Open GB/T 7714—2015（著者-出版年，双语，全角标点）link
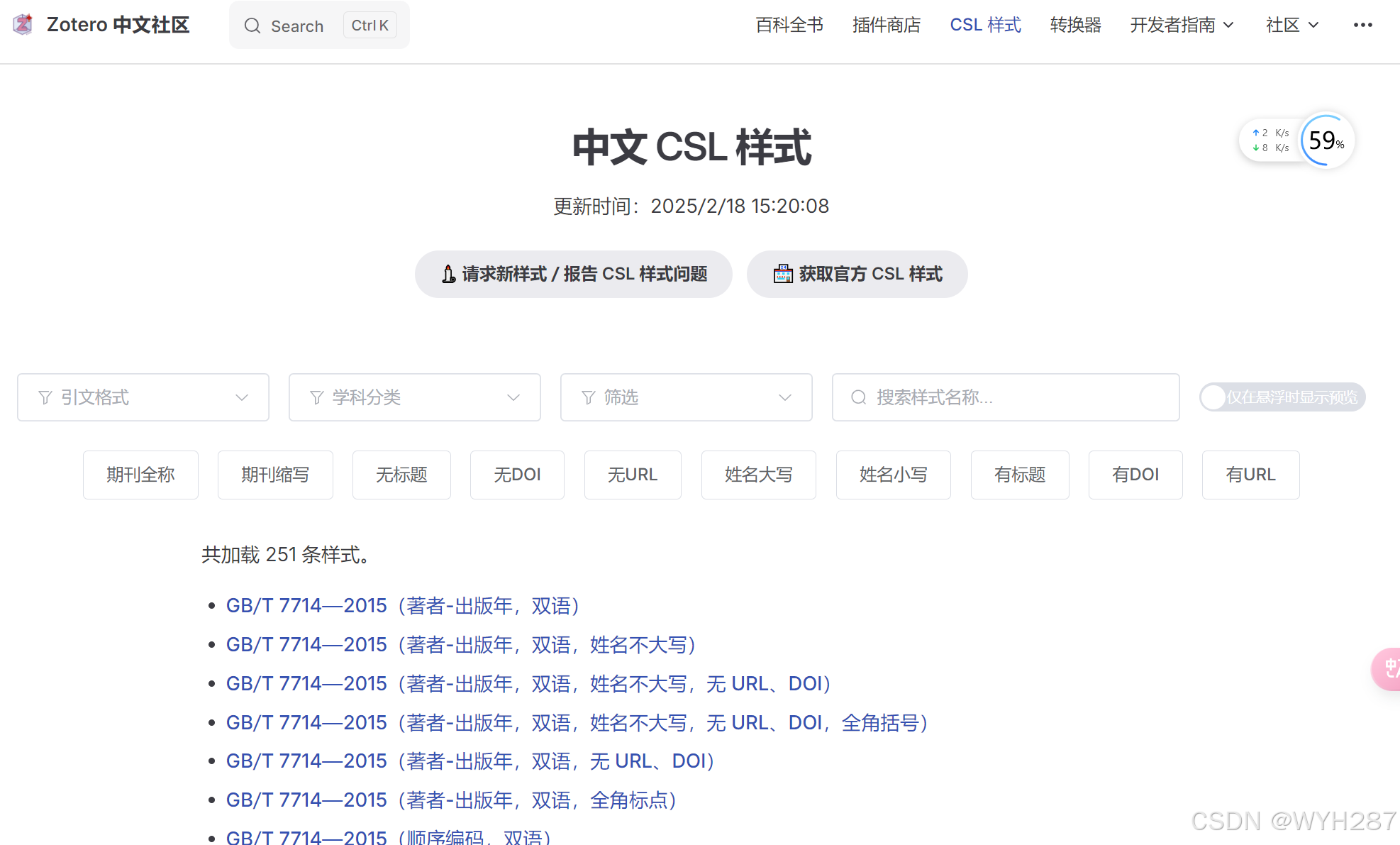 (x=451, y=800)
